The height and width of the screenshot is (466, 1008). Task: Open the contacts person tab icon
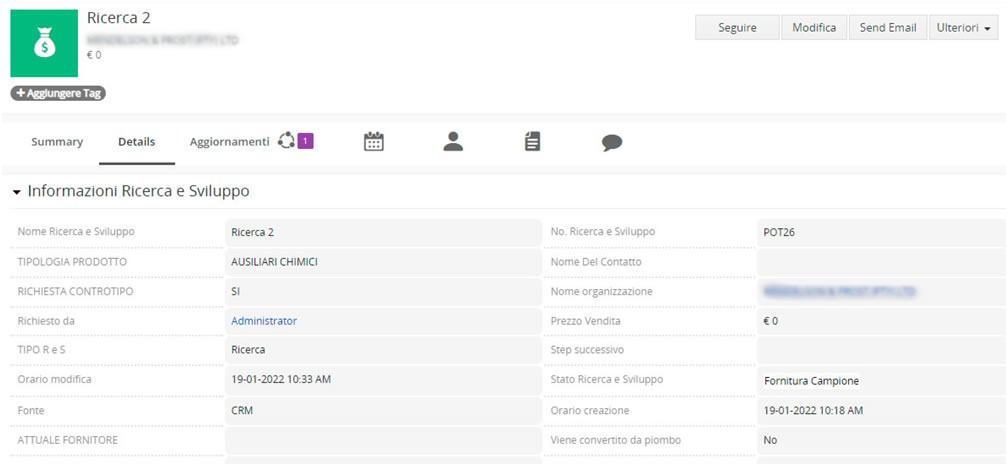tap(453, 141)
